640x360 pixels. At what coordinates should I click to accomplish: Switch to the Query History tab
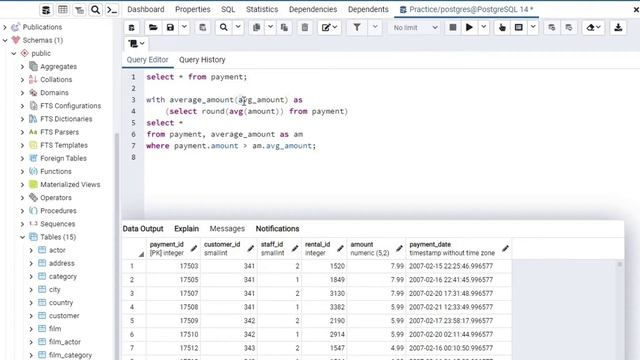202,60
